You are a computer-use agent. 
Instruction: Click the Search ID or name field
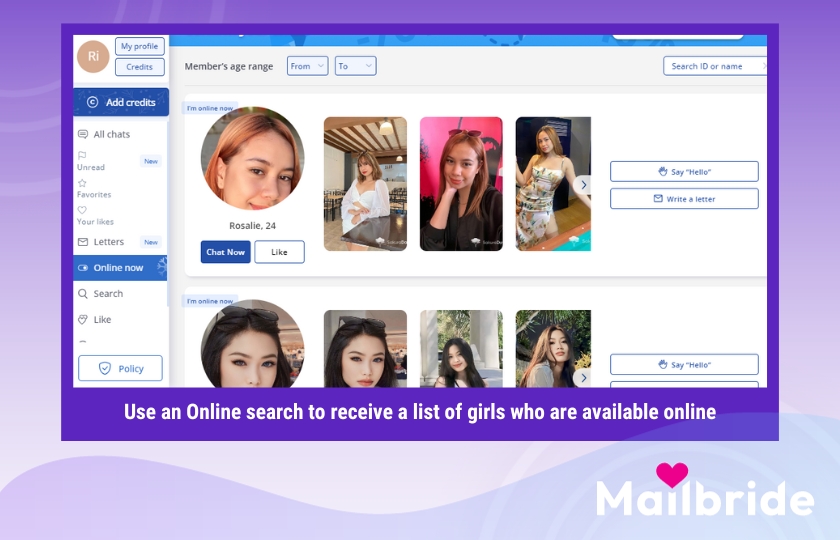tap(715, 66)
